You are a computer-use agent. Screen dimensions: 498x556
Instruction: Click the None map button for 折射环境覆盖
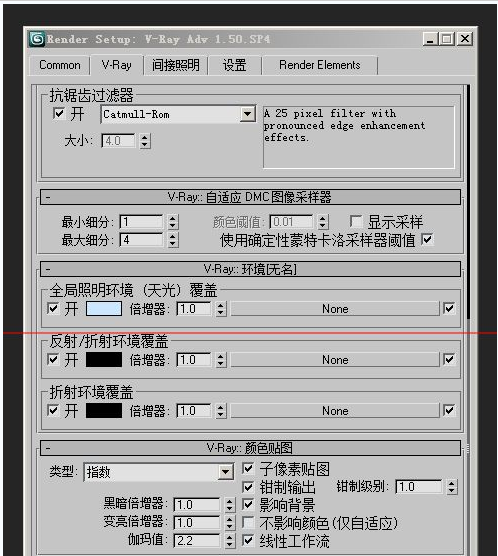coord(335,411)
